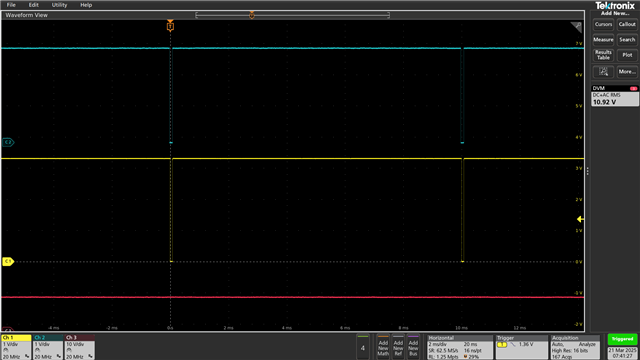Click the draw-a-box zoom icon button

coord(603,72)
